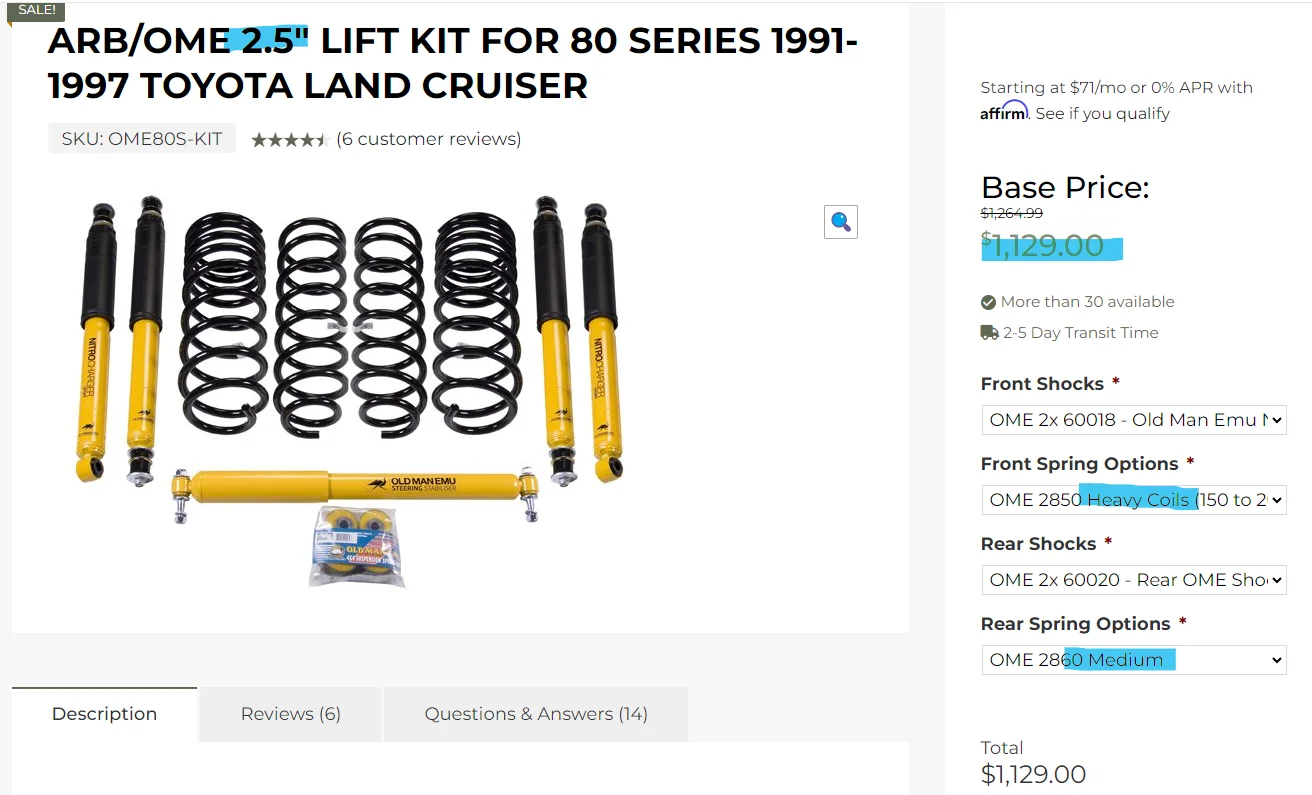This screenshot has width=1312, height=795.
Task: Click the See if you qualify link
Action: click(x=1102, y=113)
